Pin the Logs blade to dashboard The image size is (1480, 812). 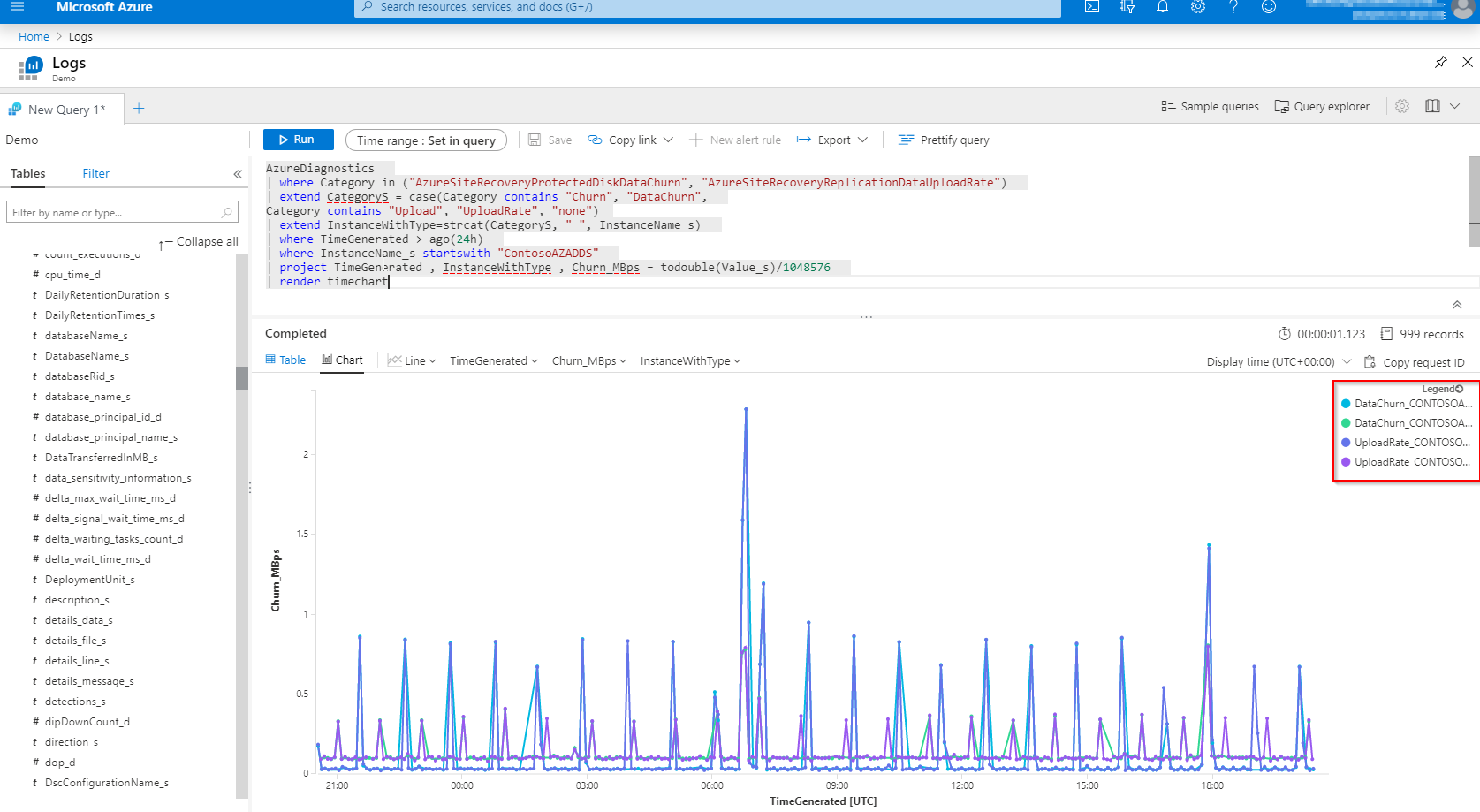1441,62
